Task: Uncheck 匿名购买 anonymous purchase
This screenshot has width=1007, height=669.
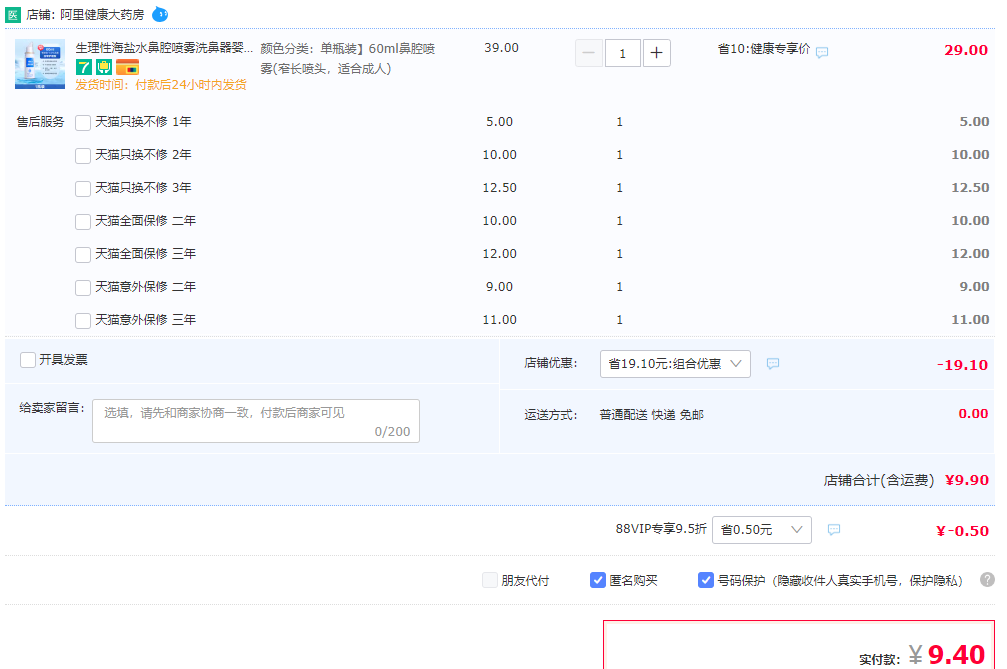Action: tap(598, 580)
